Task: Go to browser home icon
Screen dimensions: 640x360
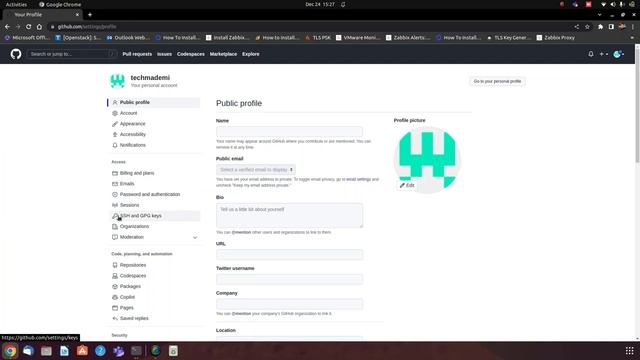Action: pyautogui.click(x=39, y=27)
